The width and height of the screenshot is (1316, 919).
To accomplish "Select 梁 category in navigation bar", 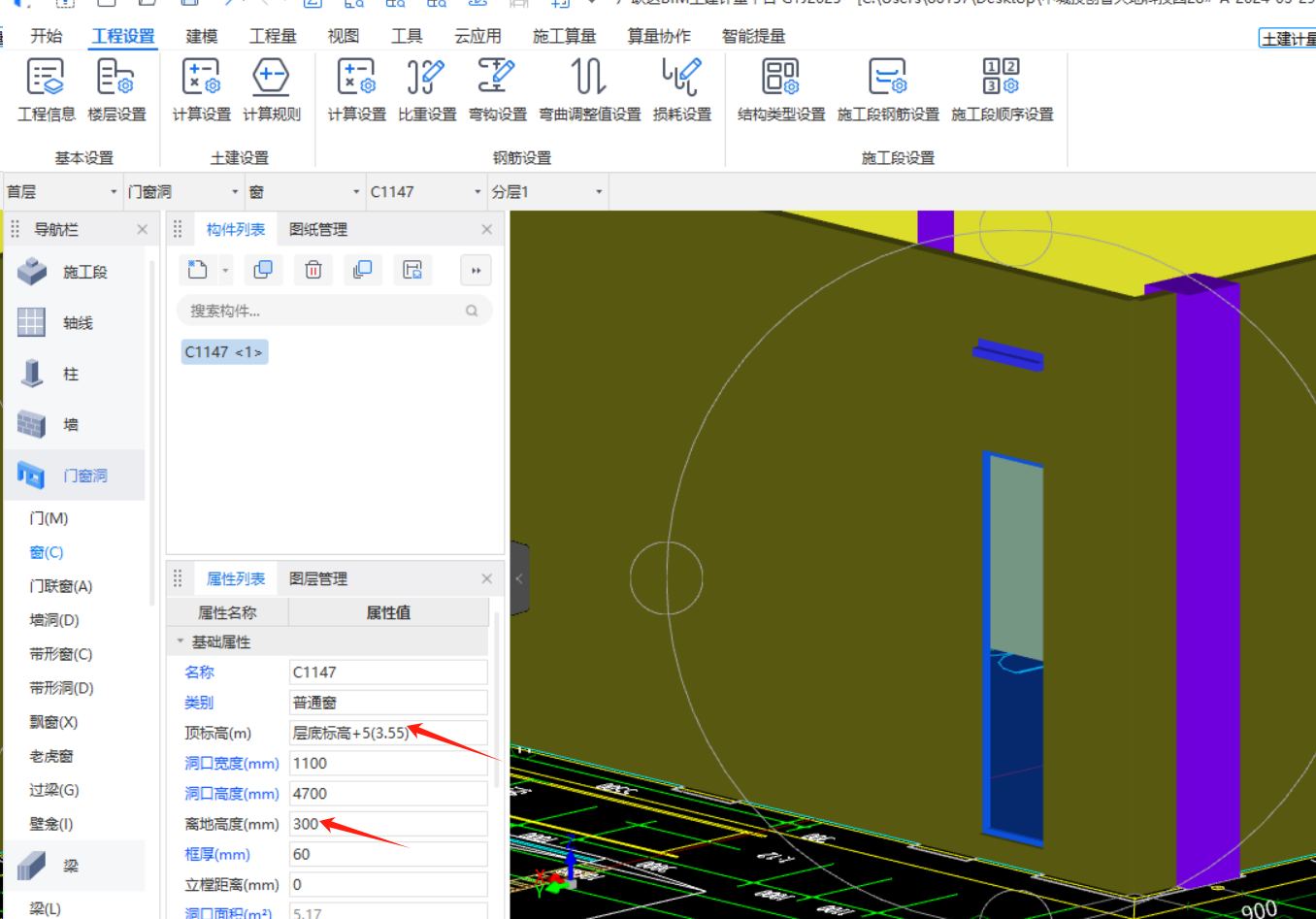I will 75,866.
